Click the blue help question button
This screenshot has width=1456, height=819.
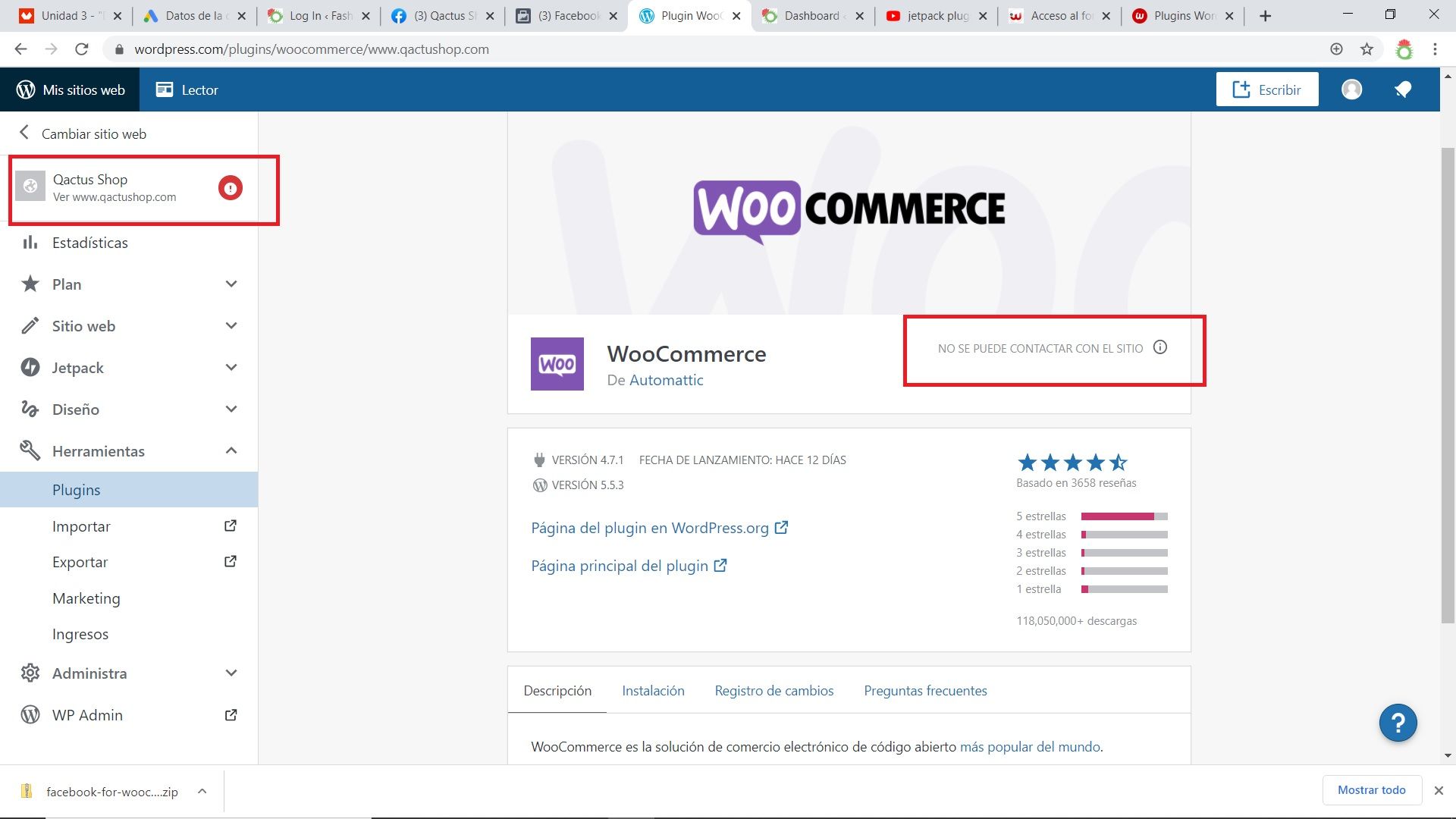1398,723
